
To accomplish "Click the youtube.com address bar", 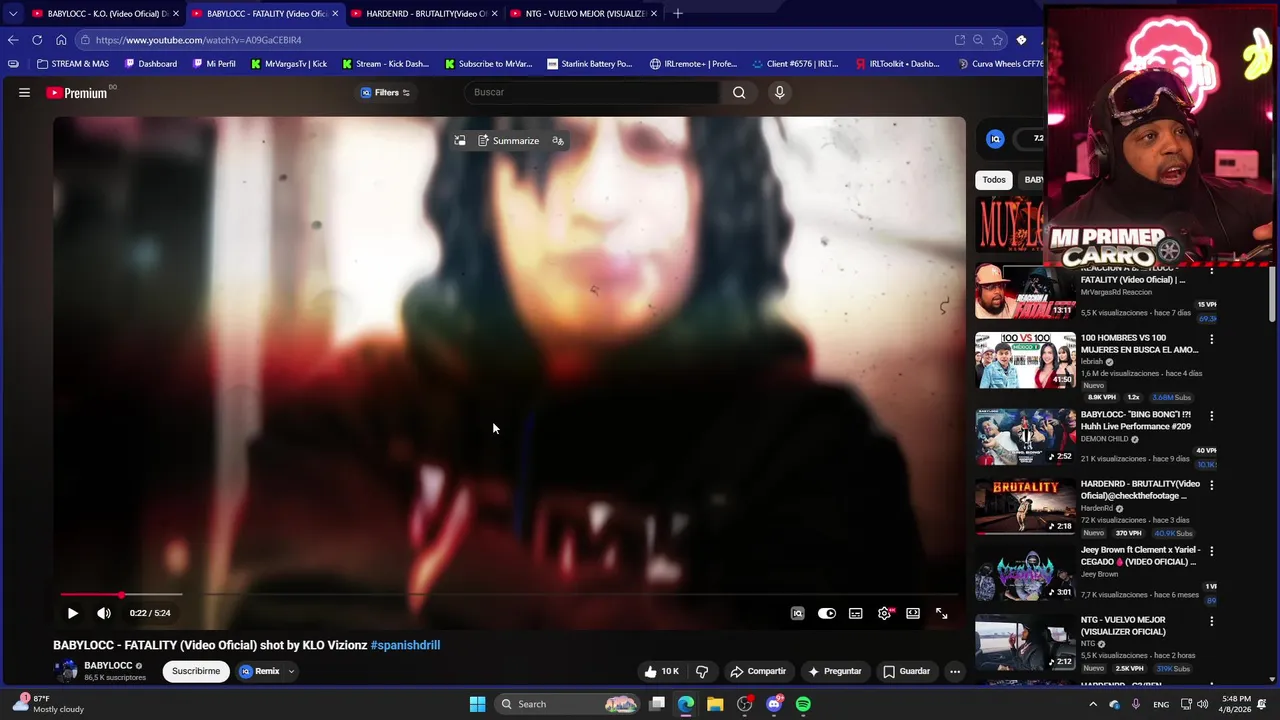I will pos(510,40).
